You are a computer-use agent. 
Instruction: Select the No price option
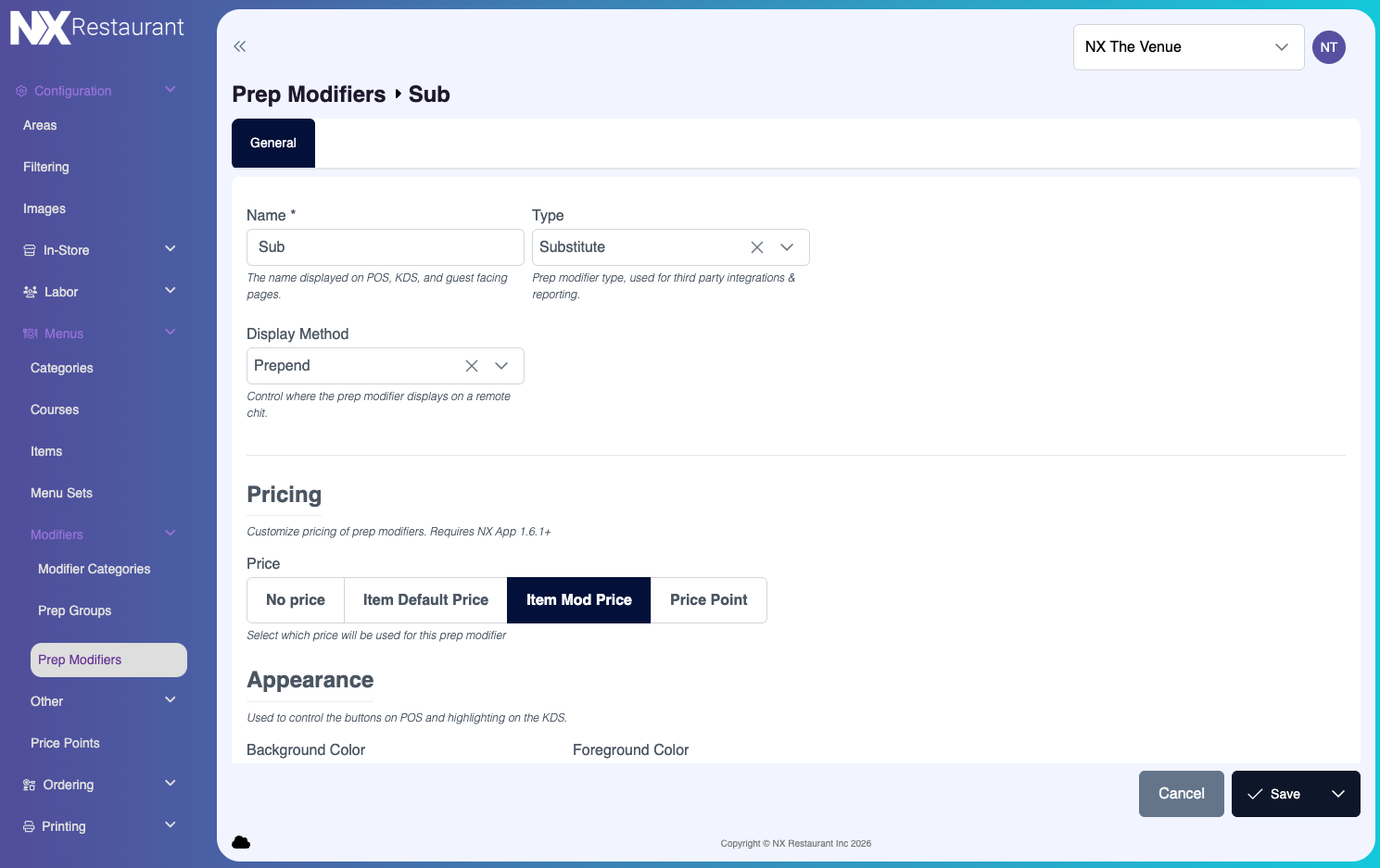(x=296, y=600)
